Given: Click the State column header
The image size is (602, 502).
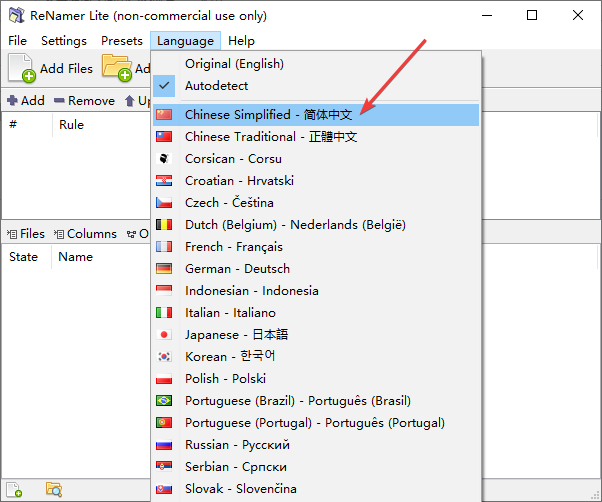Looking at the screenshot, I should click(x=23, y=257).
